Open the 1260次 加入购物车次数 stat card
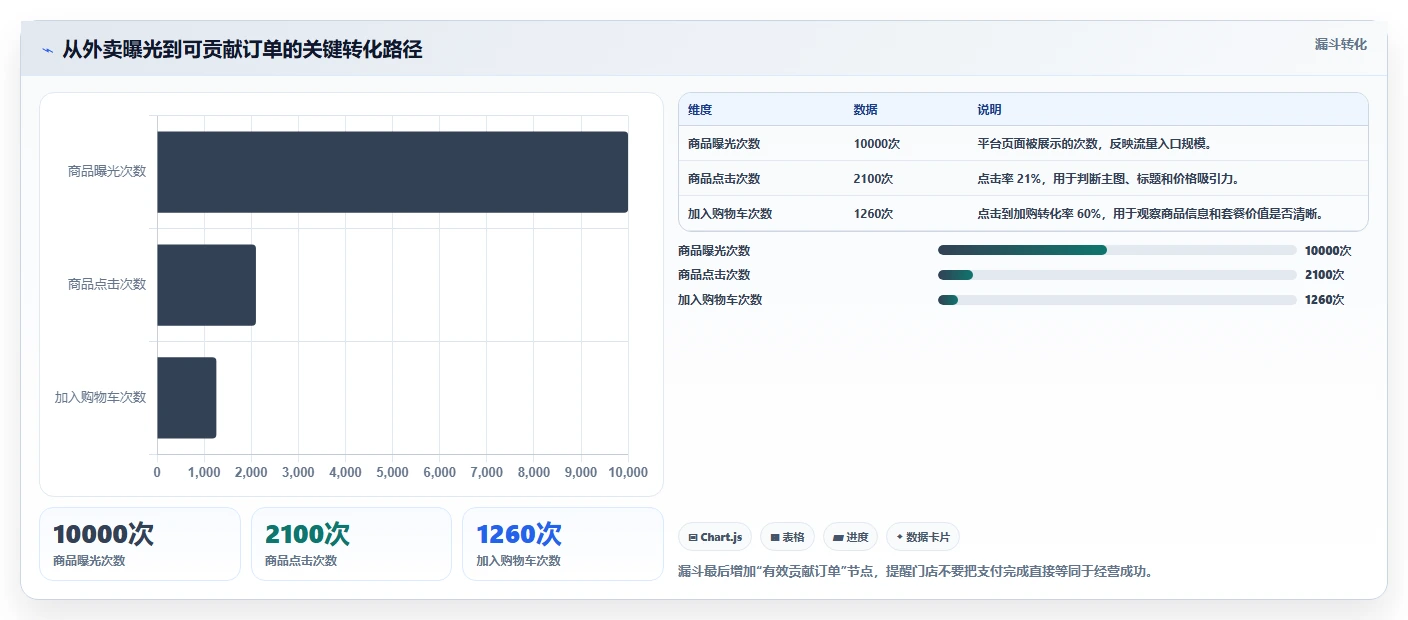Screen dimensions: 1408x620 (563, 544)
